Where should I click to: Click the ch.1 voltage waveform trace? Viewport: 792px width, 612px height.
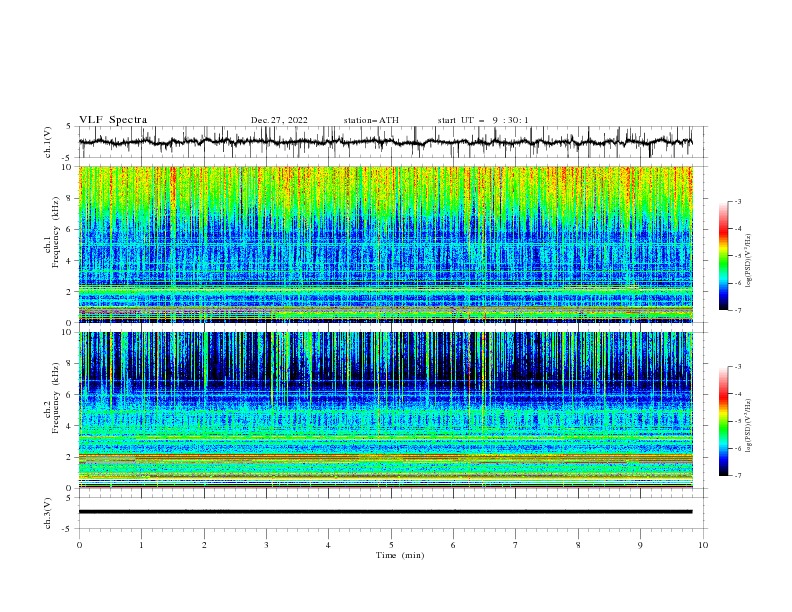[385, 142]
